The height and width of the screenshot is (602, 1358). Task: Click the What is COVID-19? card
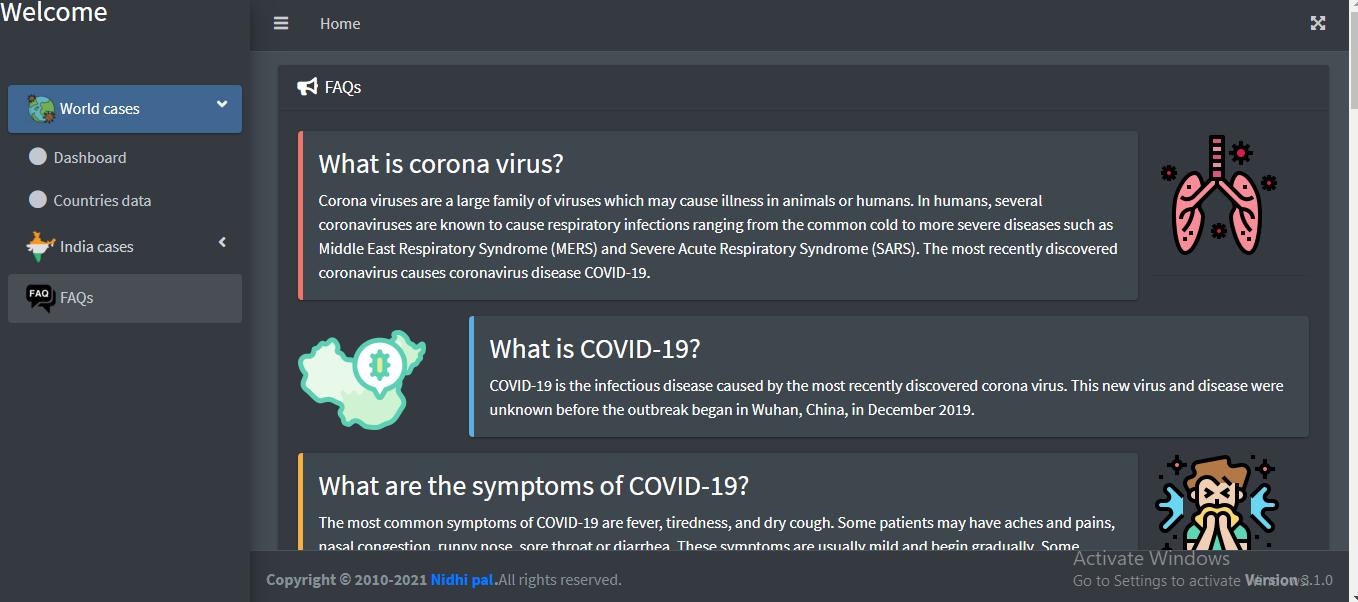tap(888, 377)
